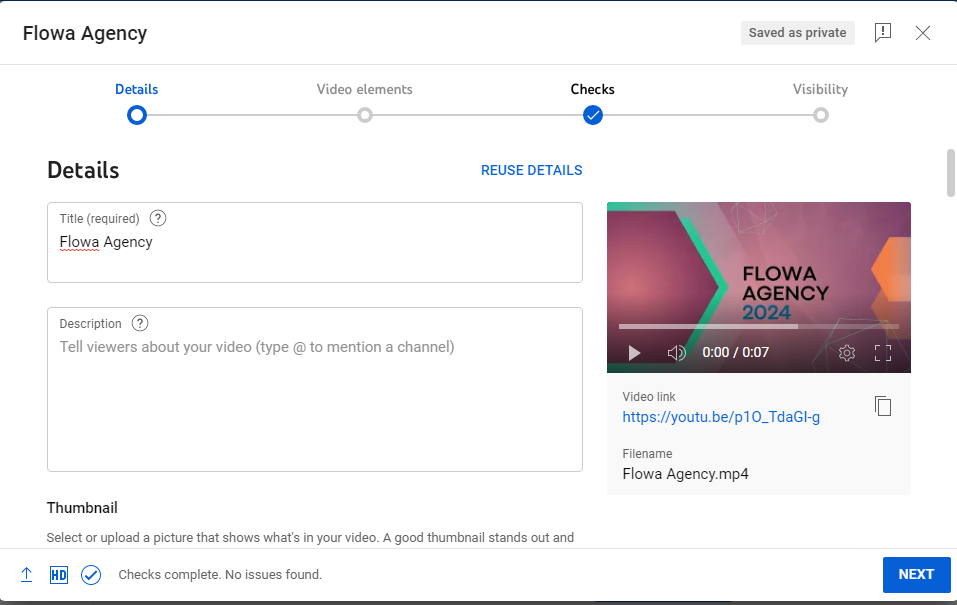This screenshot has height=605, width=957.
Task: Mute the preview player audio
Action: click(x=676, y=352)
